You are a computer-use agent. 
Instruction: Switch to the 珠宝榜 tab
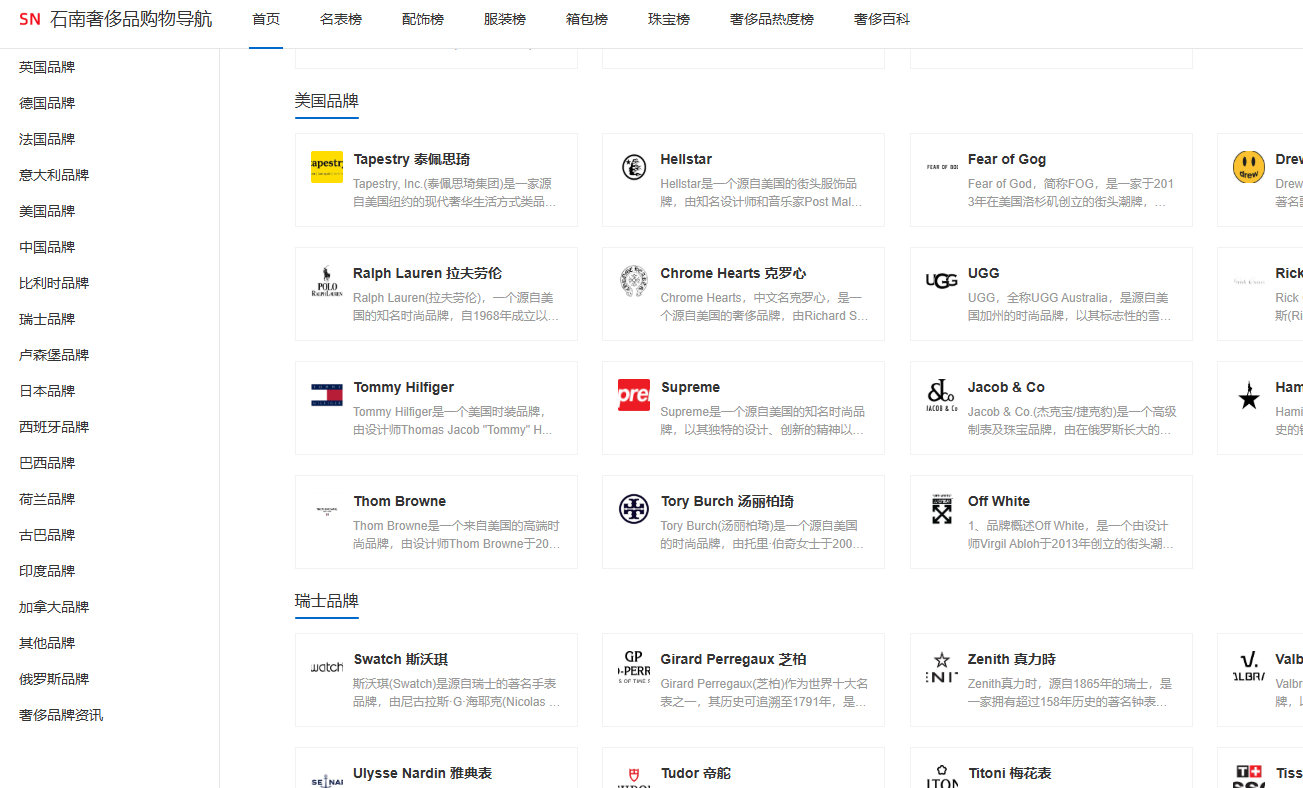[x=669, y=20]
